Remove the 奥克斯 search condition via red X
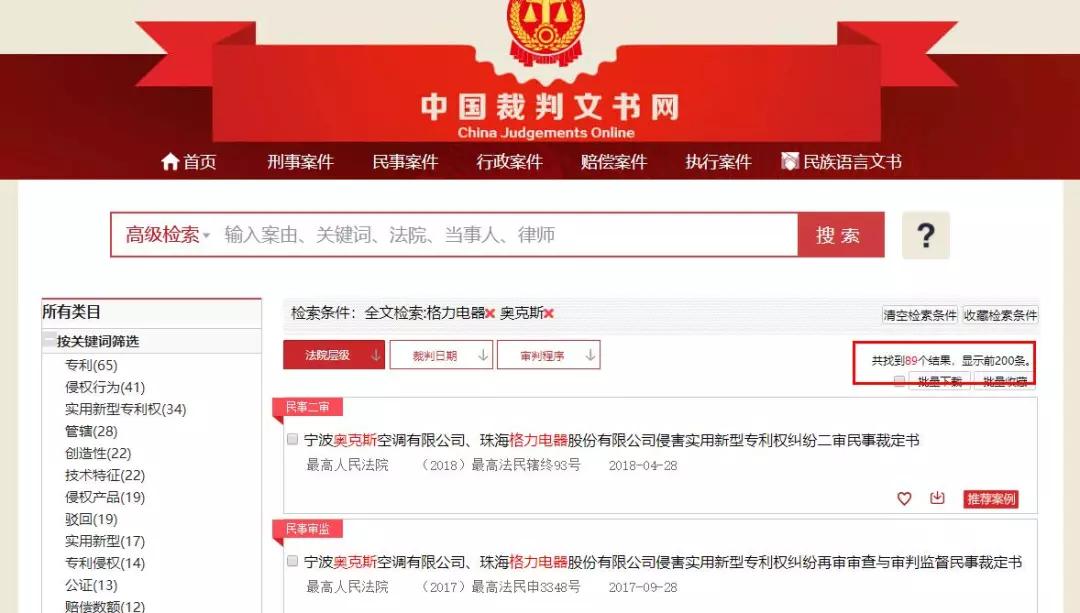1080x613 pixels. coord(549,314)
